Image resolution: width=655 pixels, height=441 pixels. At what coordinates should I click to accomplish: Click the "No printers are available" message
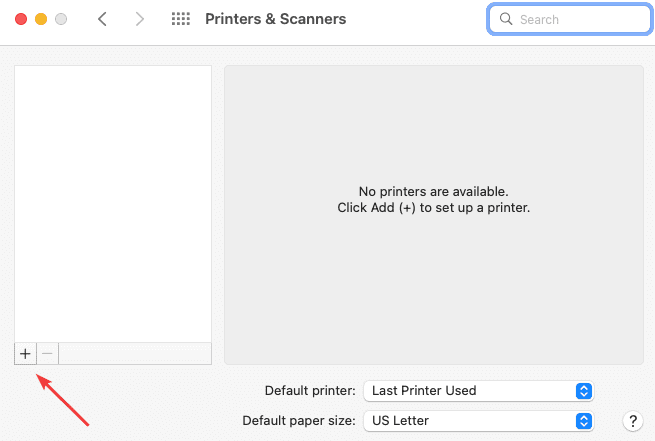(x=433, y=191)
